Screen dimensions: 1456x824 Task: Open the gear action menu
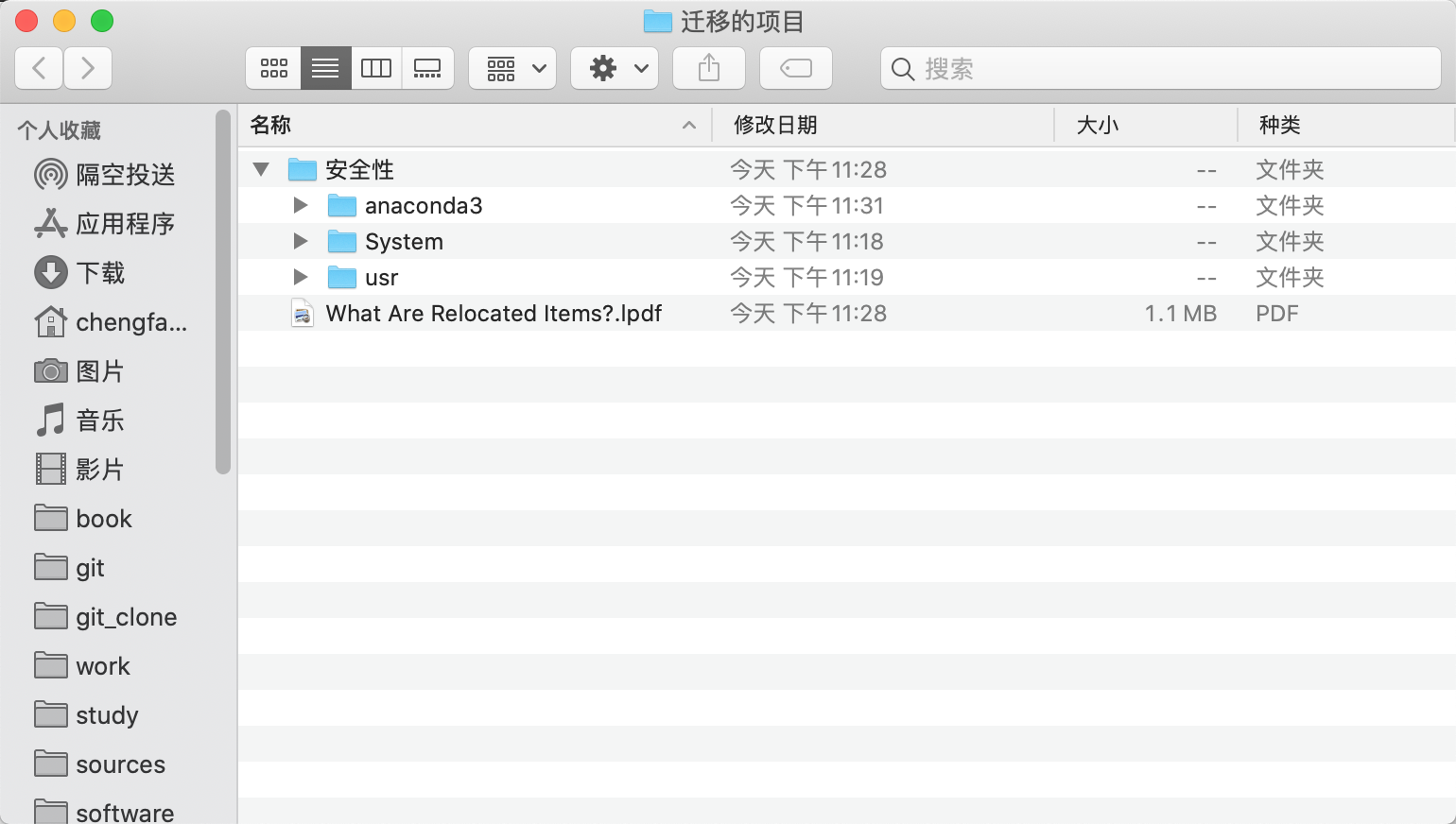coord(615,68)
